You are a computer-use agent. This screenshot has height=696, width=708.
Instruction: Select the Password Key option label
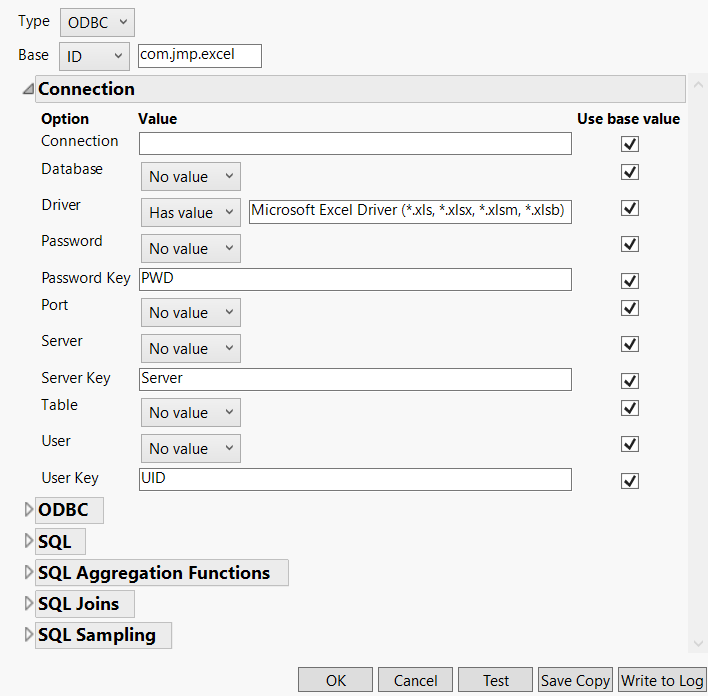click(86, 278)
